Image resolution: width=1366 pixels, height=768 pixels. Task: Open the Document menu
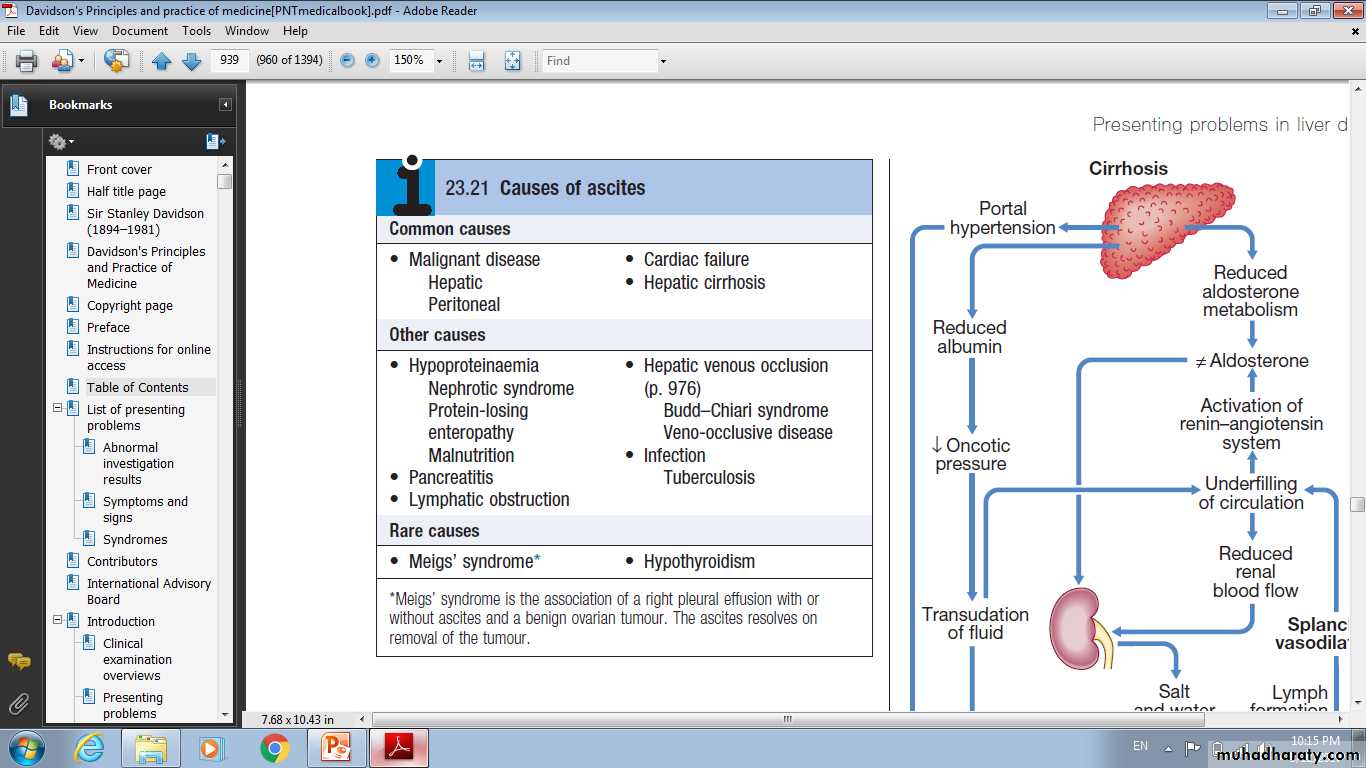[140, 31]
